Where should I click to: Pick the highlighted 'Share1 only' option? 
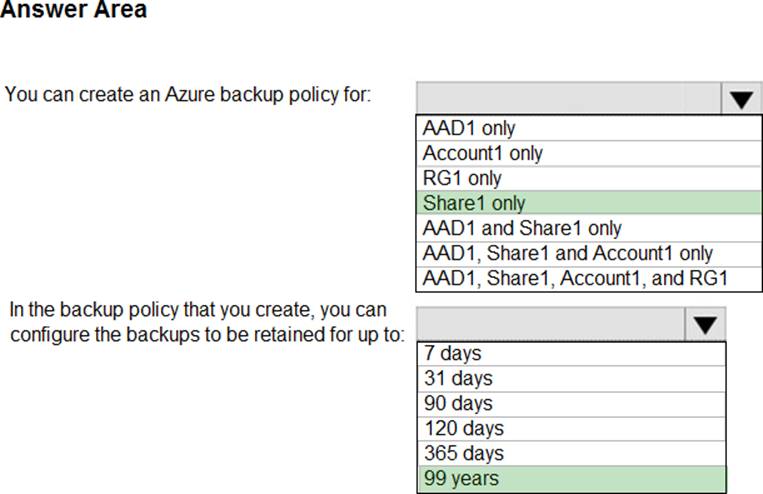click(x=474, y=203)
